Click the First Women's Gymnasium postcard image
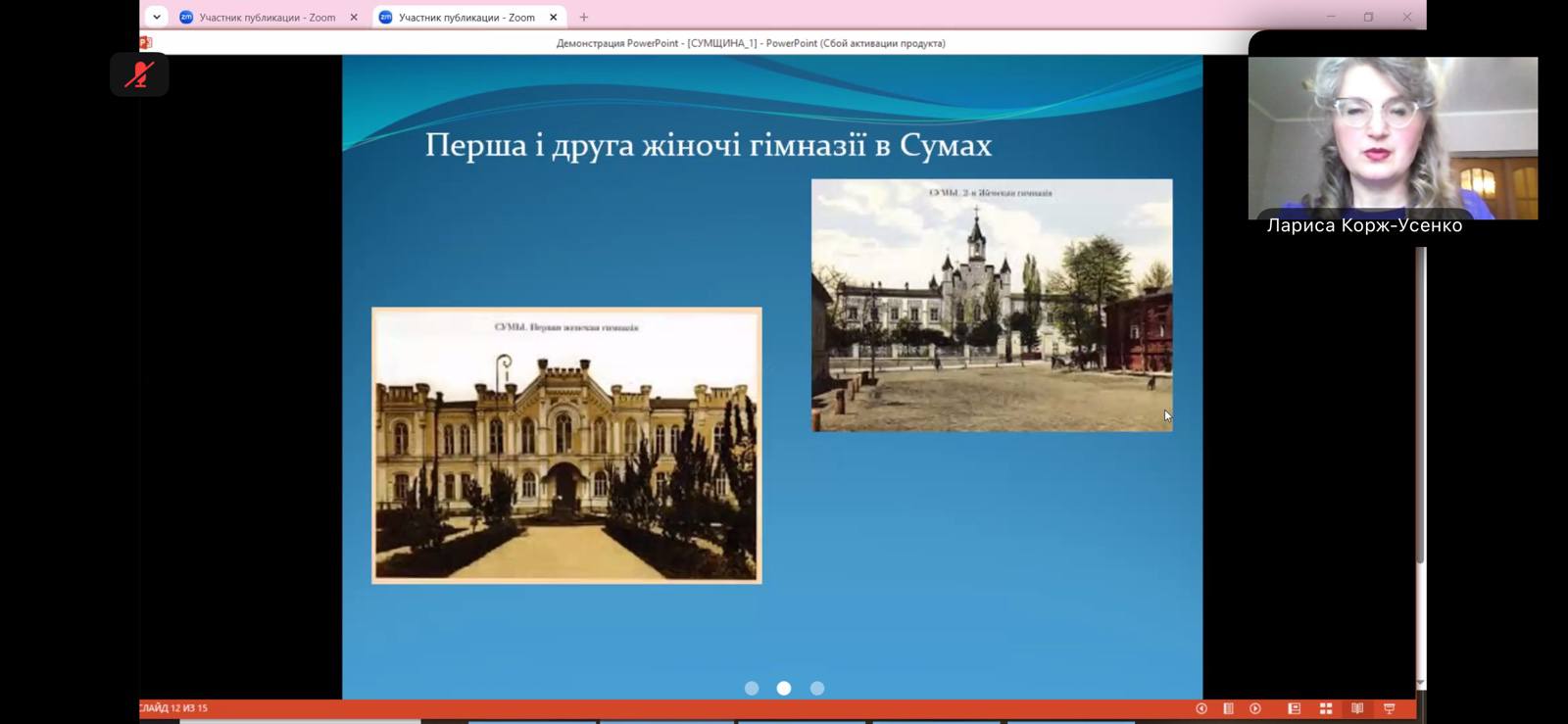The width and height of the screenshot is (1568, 724). pyautogui.click(x=566, y=446)
